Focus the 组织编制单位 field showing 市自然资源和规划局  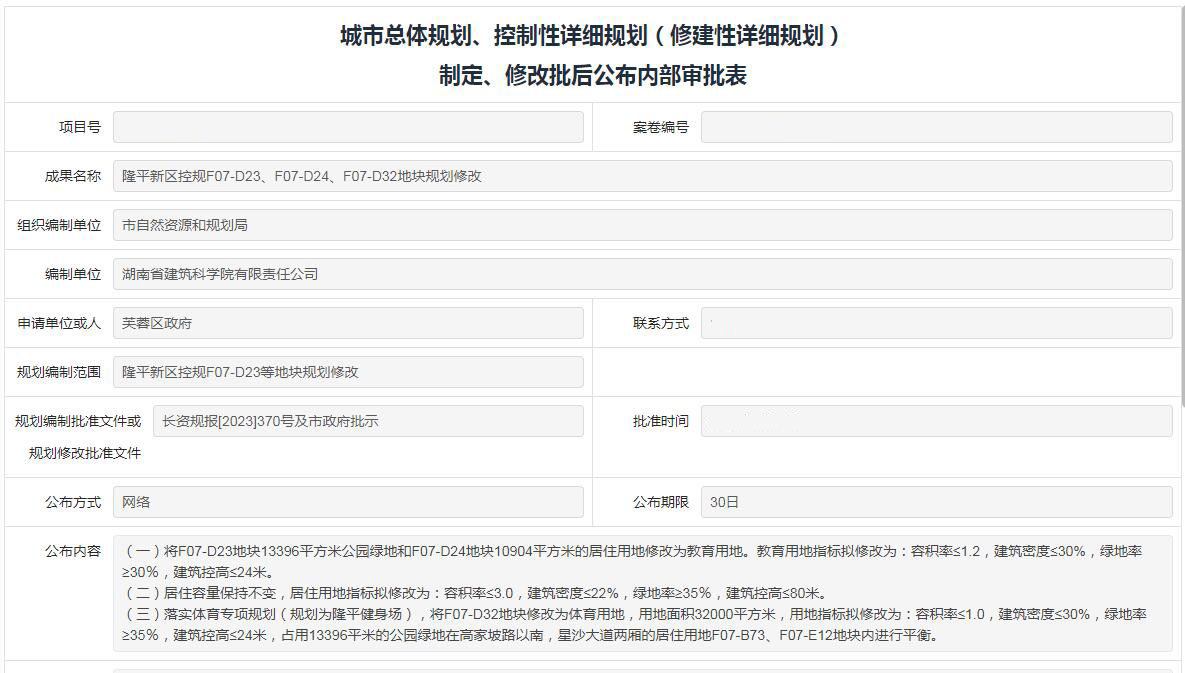(x=641, y=225)
